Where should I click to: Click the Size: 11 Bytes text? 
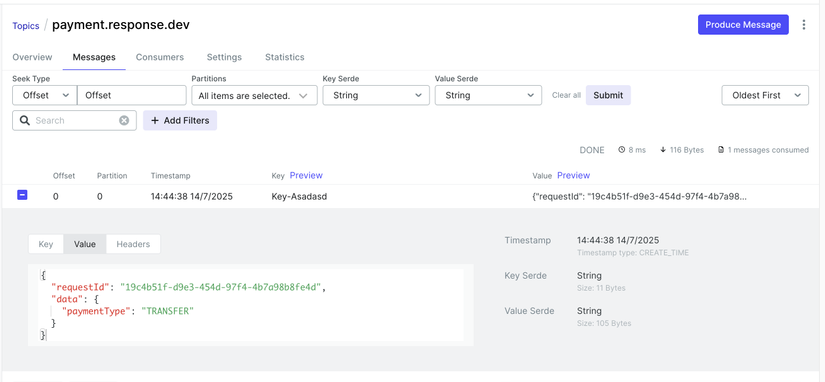coord(601,288)
